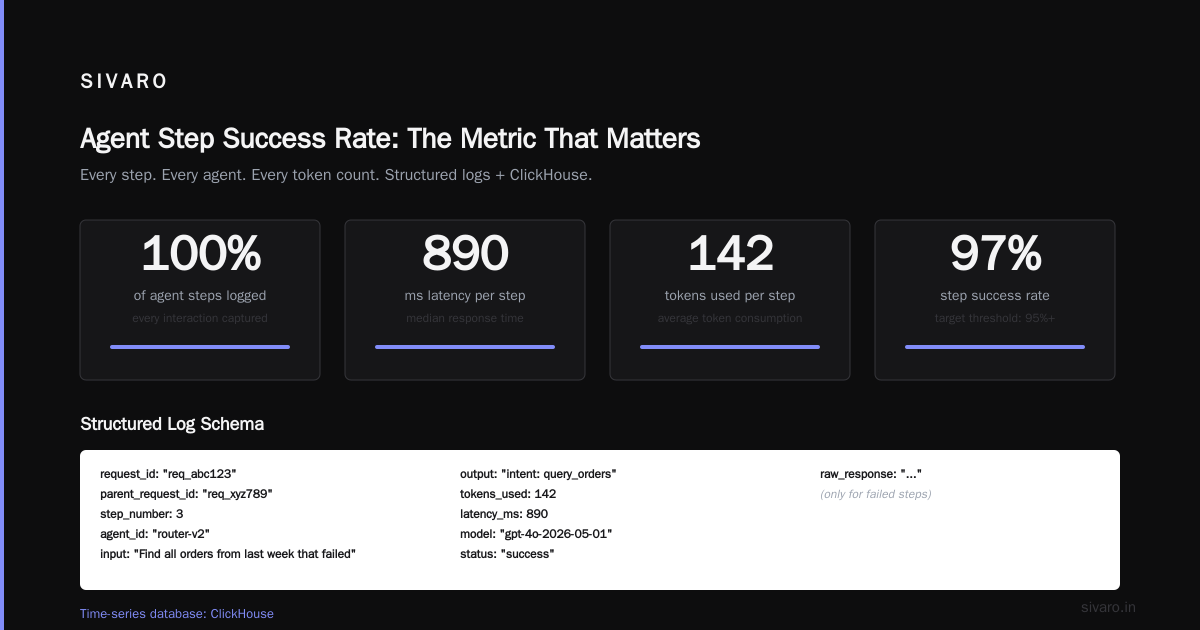Image resolution: width=1200 pixels, height=630 pixels.
Task: Click Time-series database: ClickHouse text
Action: [x=177, y=614]
